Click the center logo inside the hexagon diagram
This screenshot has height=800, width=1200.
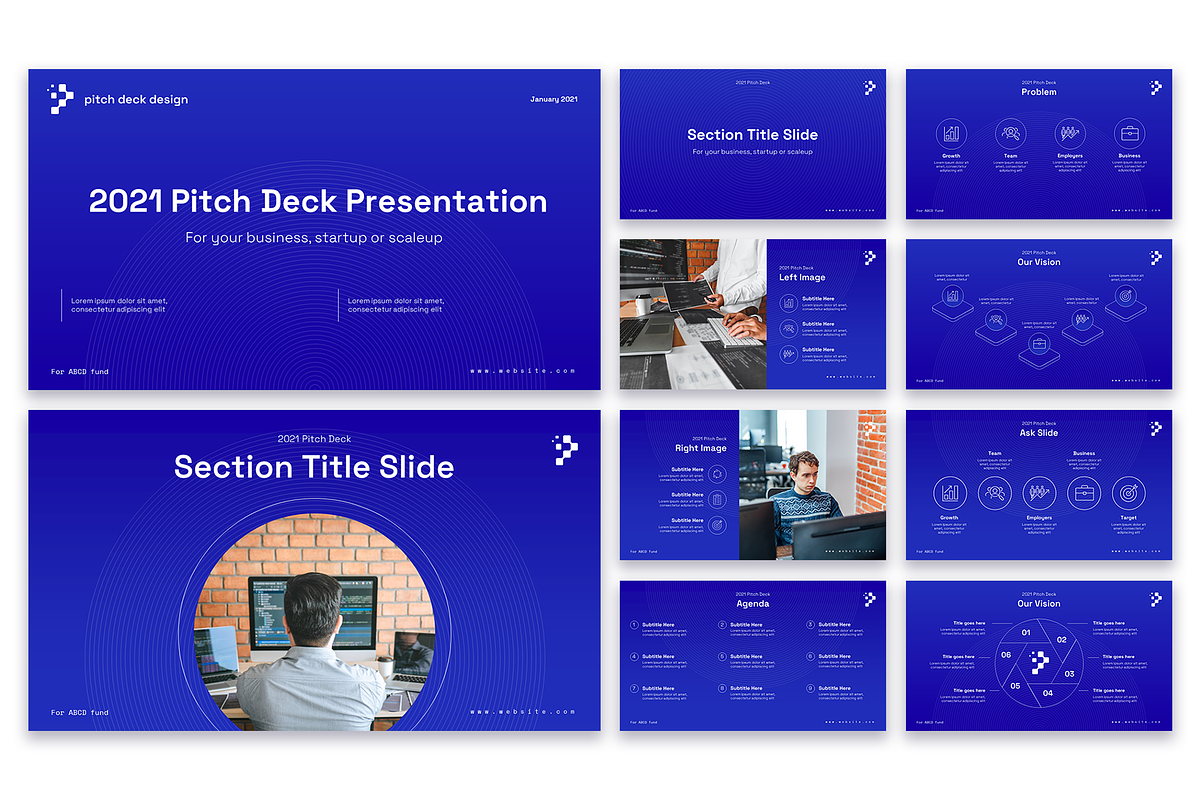click(1039, 662)
